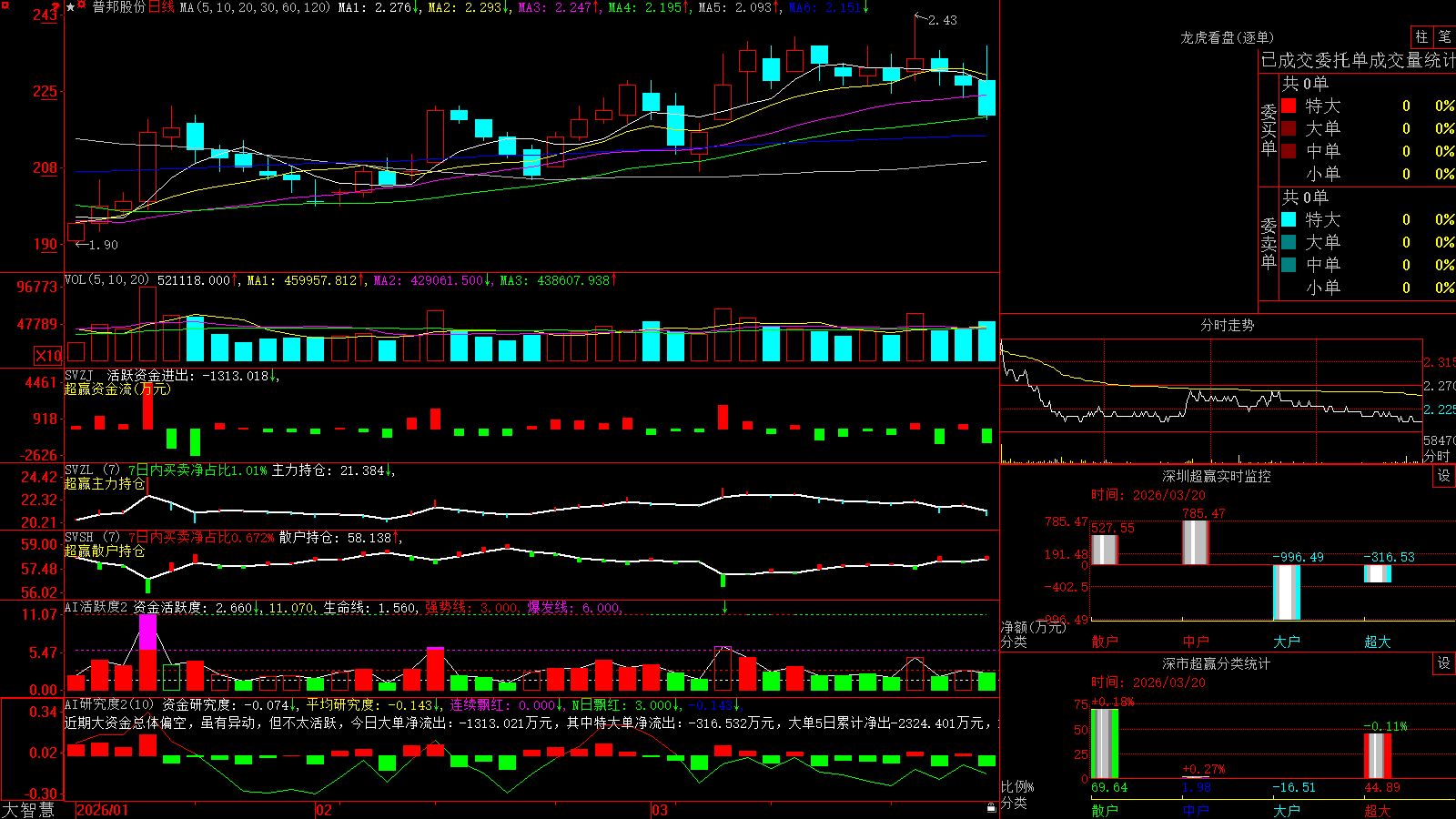This screenshot has width=1456, height=819.
Task: Click the teal 中单 sell-order swatch
Action: point(1289,265)
